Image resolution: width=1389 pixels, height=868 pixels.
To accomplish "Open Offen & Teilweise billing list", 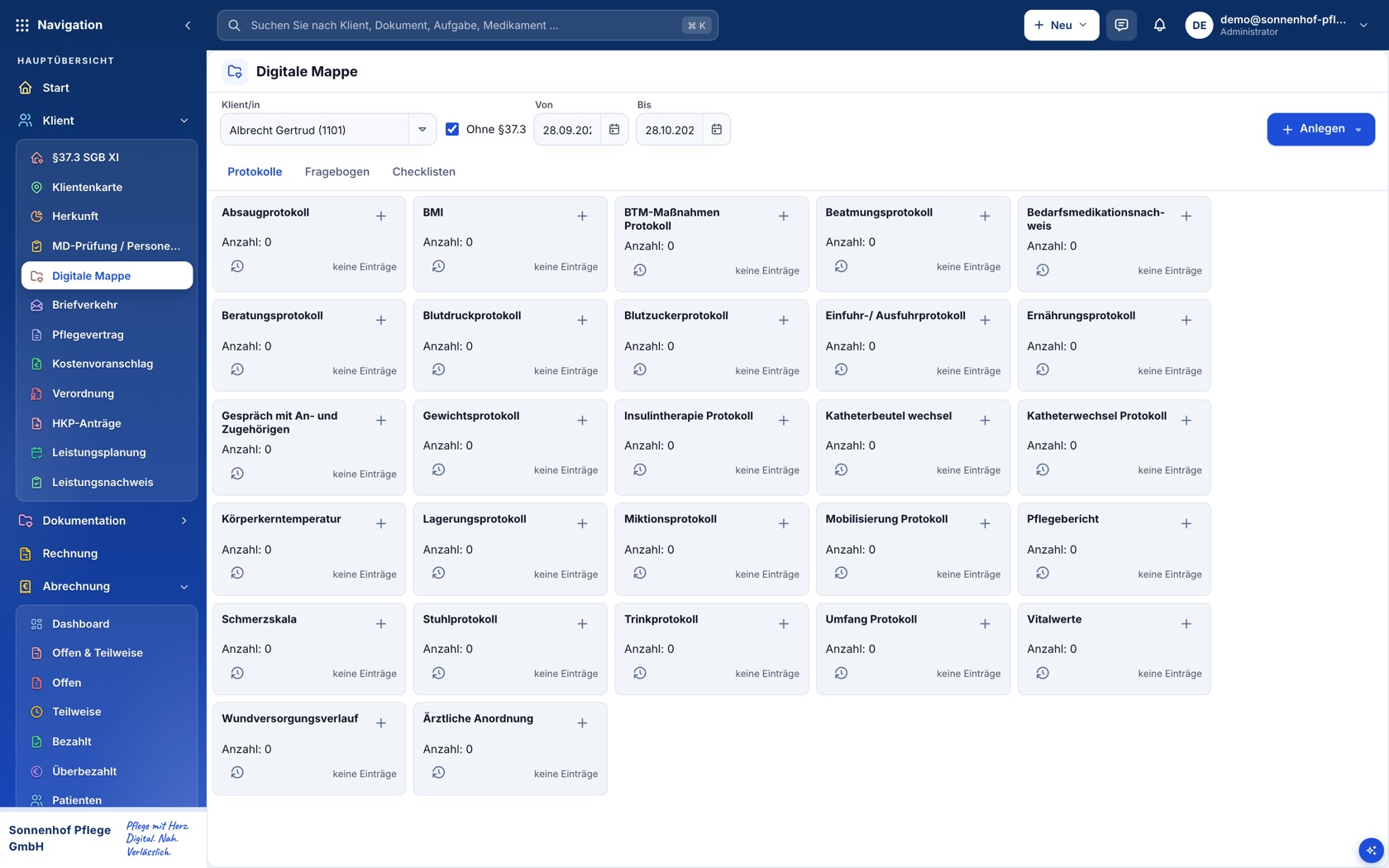I will tap(107, 653).
